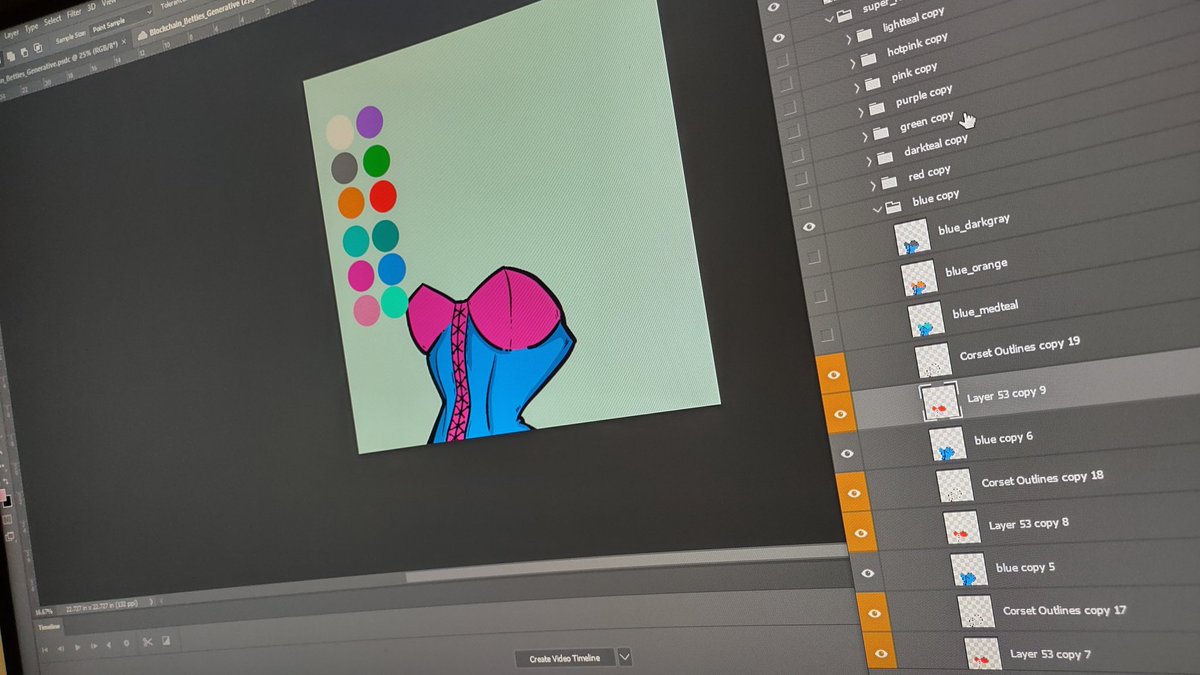1200x675 pixels.
Task: Select Layer 53 copy 8 thumbnail
Action: 962,527
